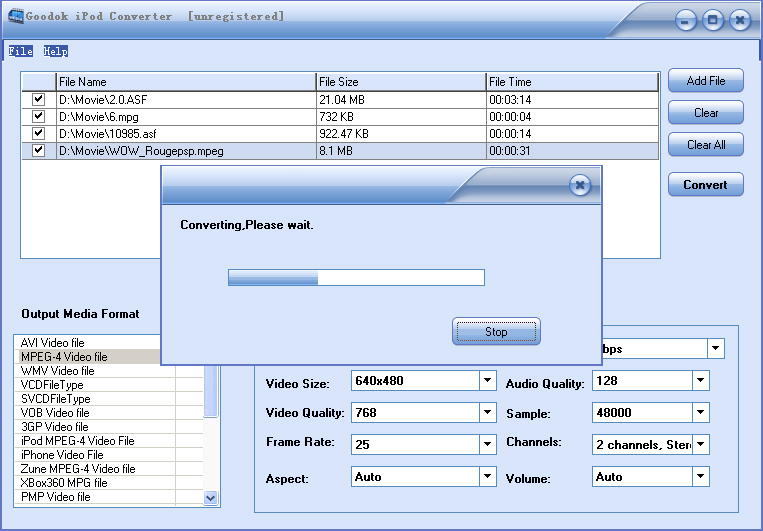This screenshot has width=763, height=531.
Task: Click the format list scrollbar thumb
Action: click(x=210, y=390)
